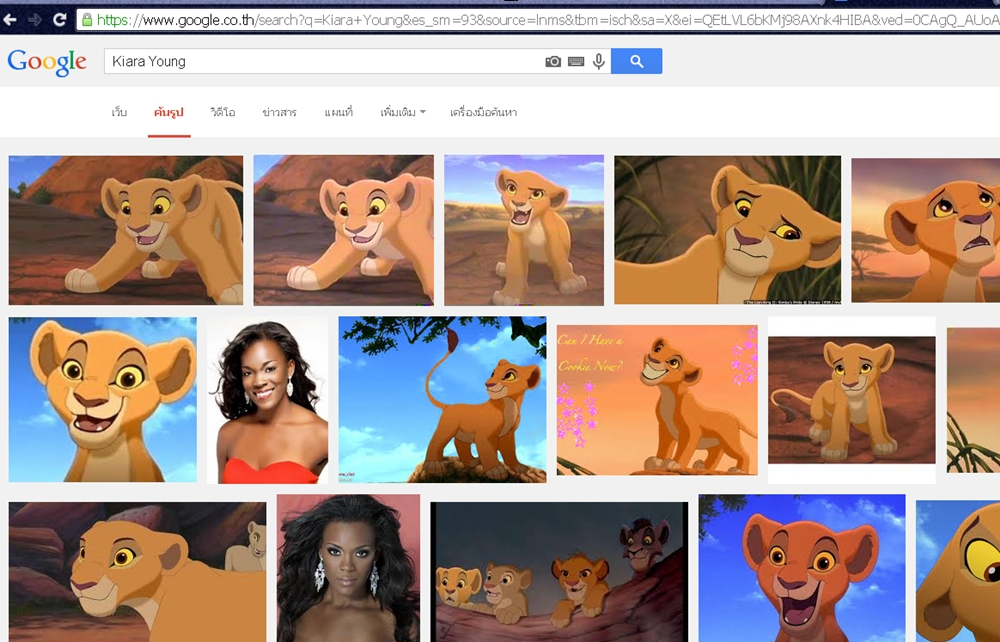Open the แผนที่ maps tab
Image resolution: width=1000 pixels, height=642 pixels.
pos(339,112)
